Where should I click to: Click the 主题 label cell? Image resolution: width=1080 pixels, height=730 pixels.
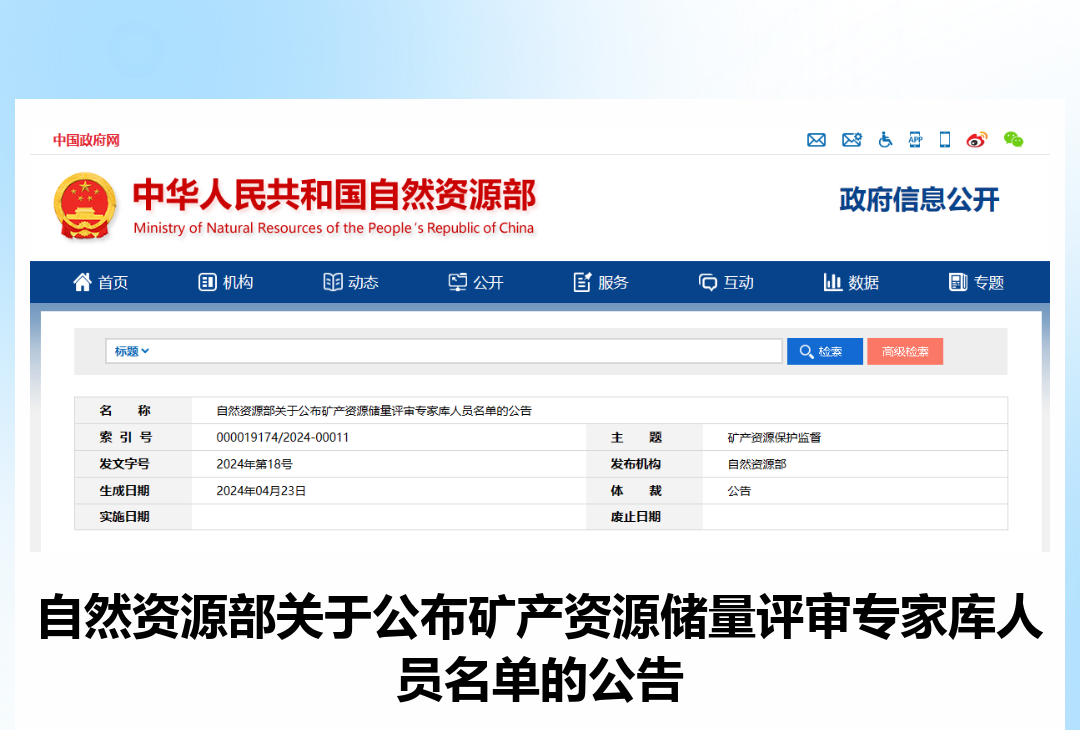pos(644,437)
